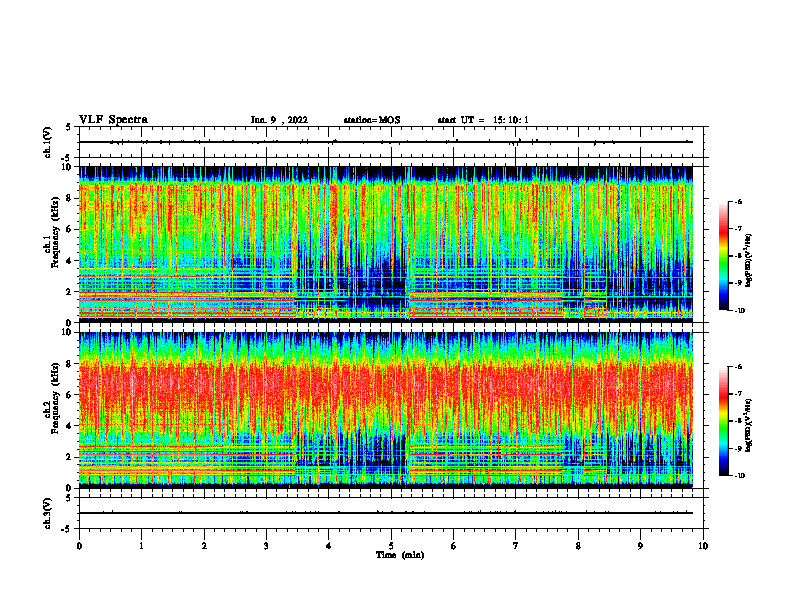792x612 pixels.
Task: Click ch.2 frequency axis tick '2'
Action: 69,457
